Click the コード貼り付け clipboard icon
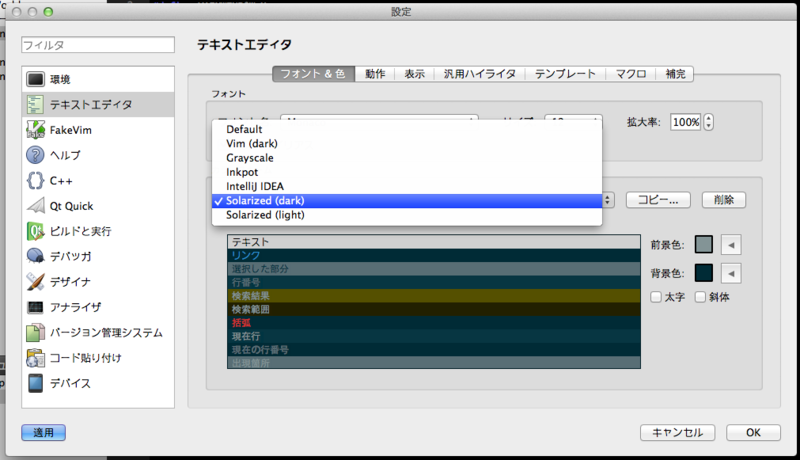Screen dimensions: 800x460 (35, 357)
